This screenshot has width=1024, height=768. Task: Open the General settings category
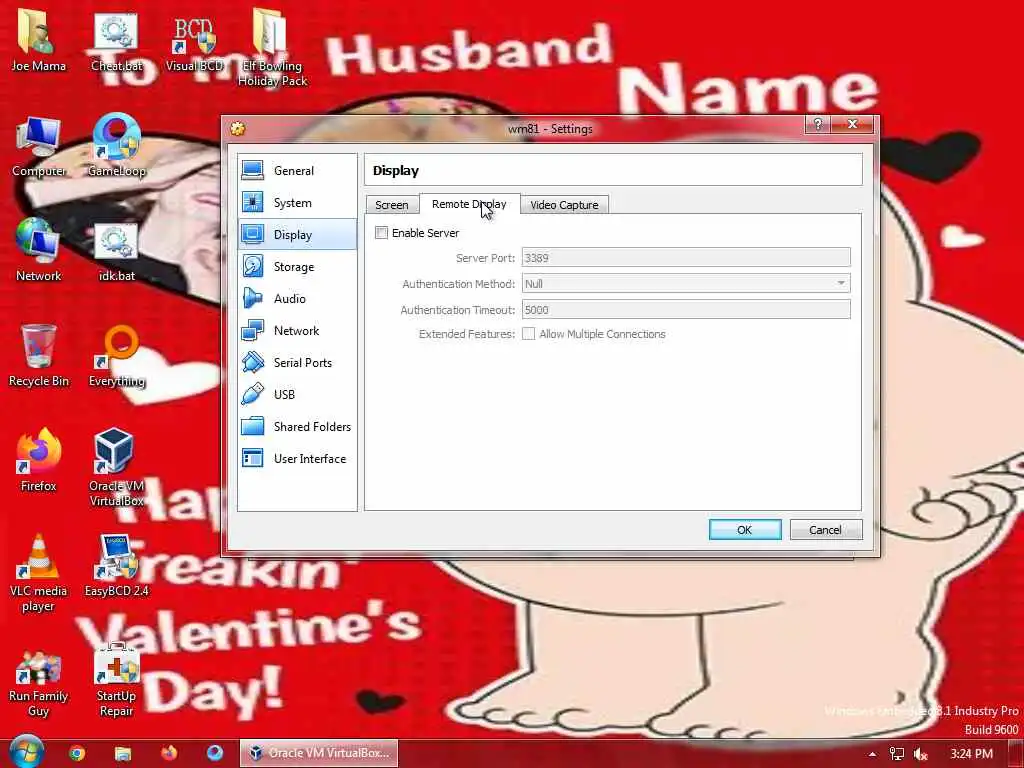click(x=297, y=170)
